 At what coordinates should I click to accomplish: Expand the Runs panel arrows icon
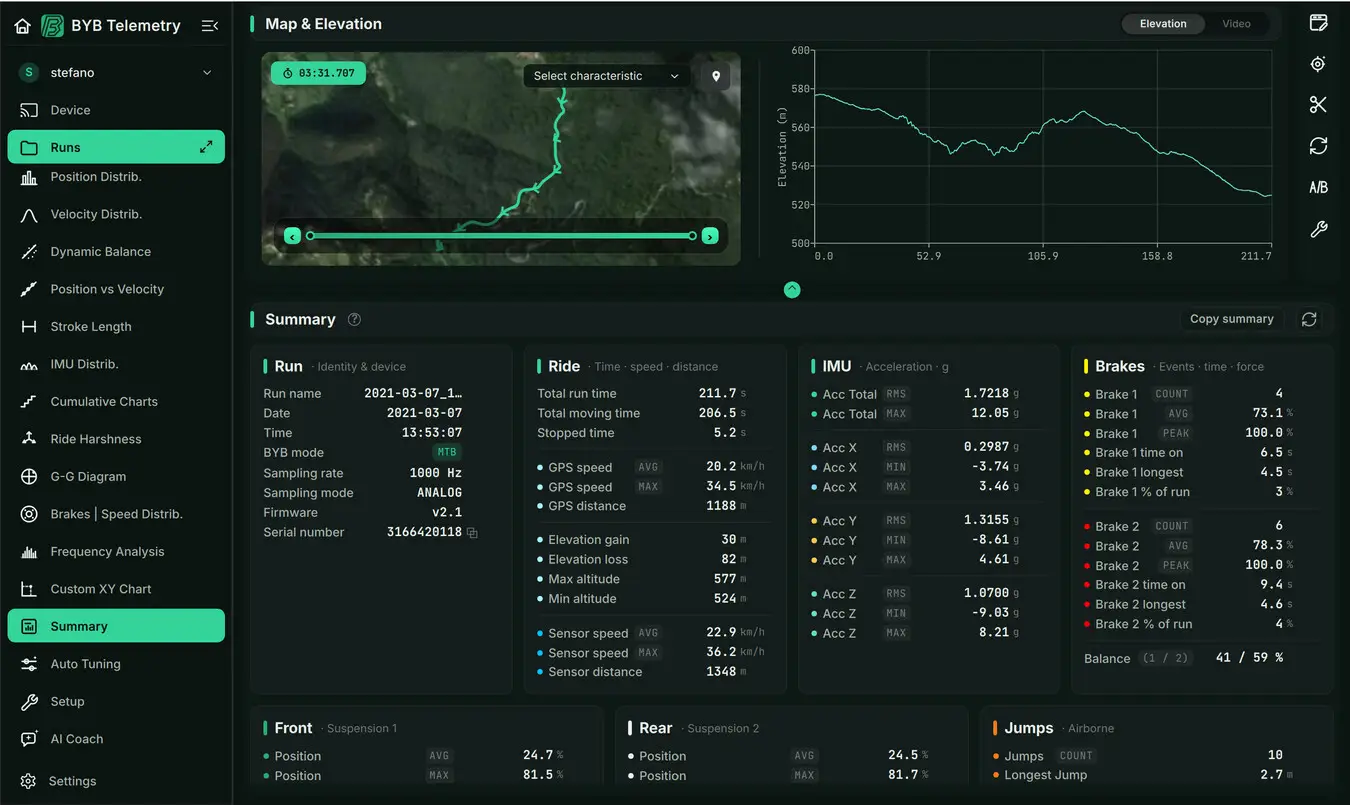(x=206, y=147)
